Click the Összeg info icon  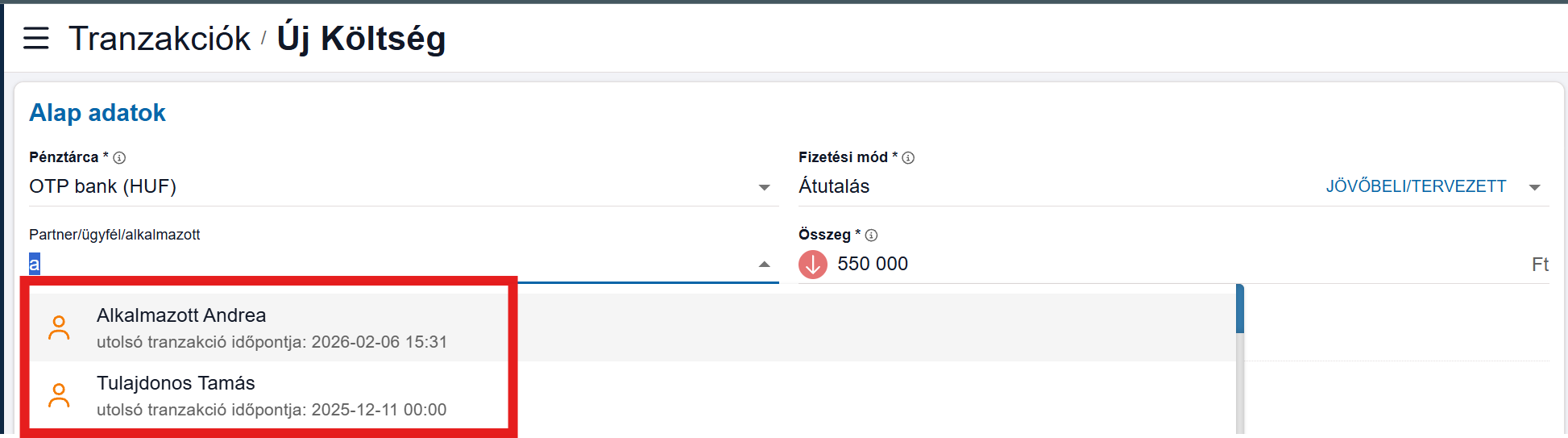tap(871, 236)
